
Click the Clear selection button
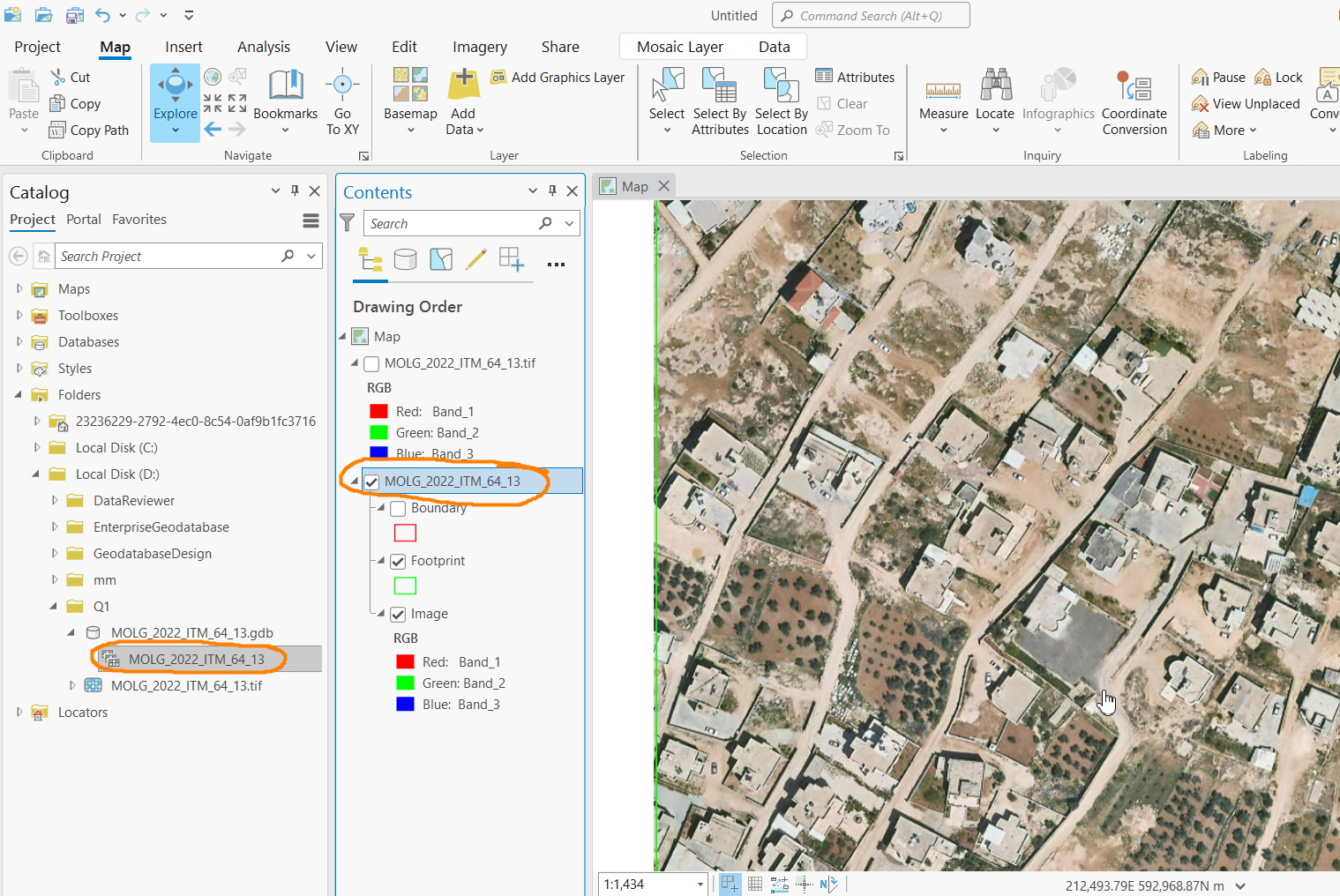pos(843,103)
